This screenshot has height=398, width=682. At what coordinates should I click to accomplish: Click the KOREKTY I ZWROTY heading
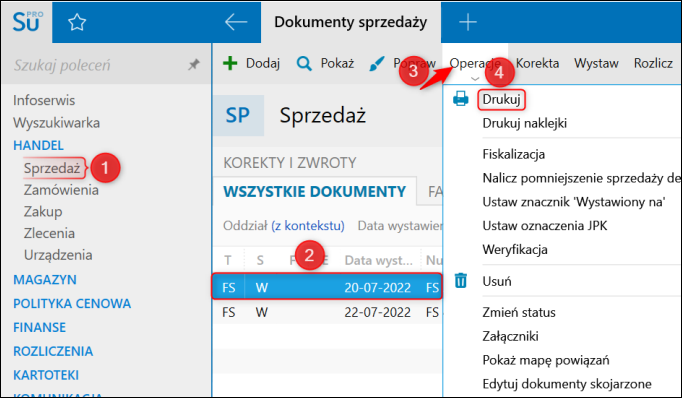290,163
